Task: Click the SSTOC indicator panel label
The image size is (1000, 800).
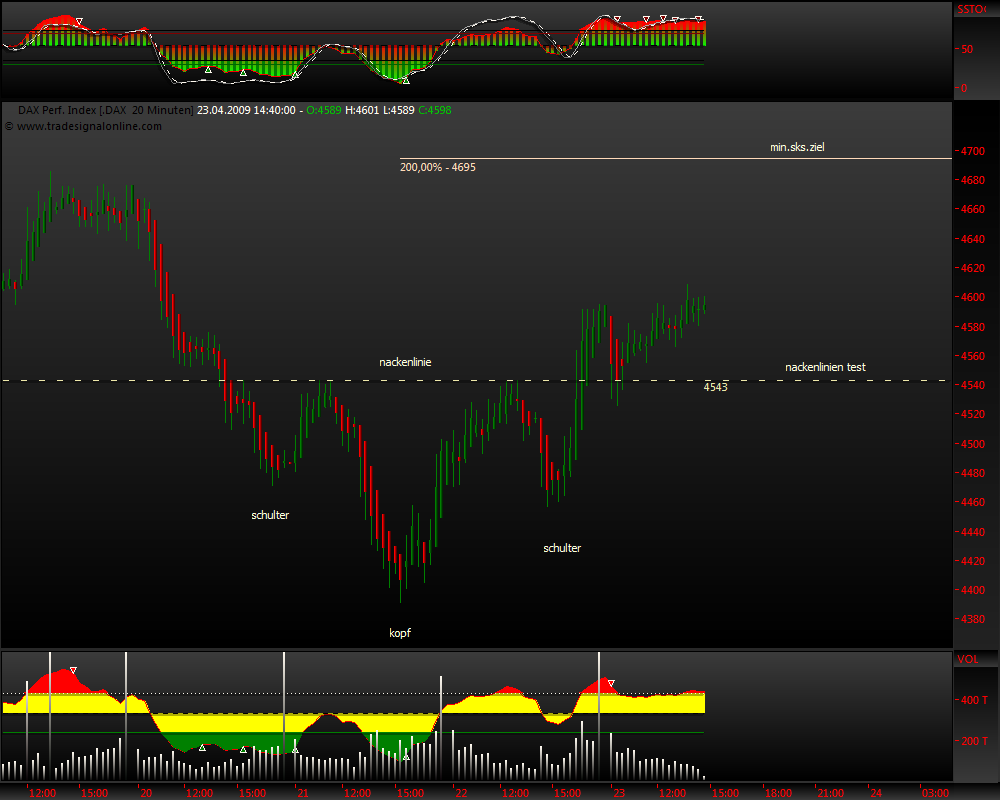Action: click(x=972, y=8)
